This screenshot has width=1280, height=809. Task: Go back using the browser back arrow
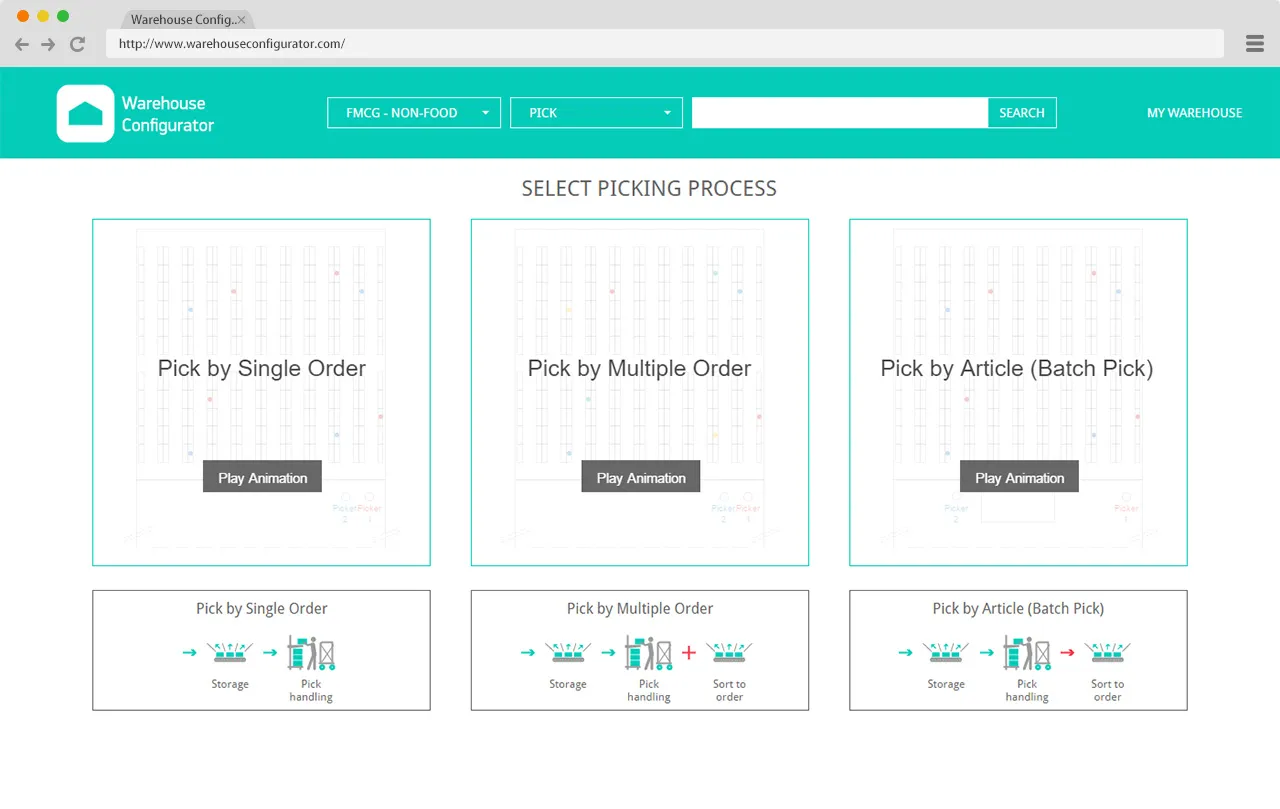pos(22,44)
